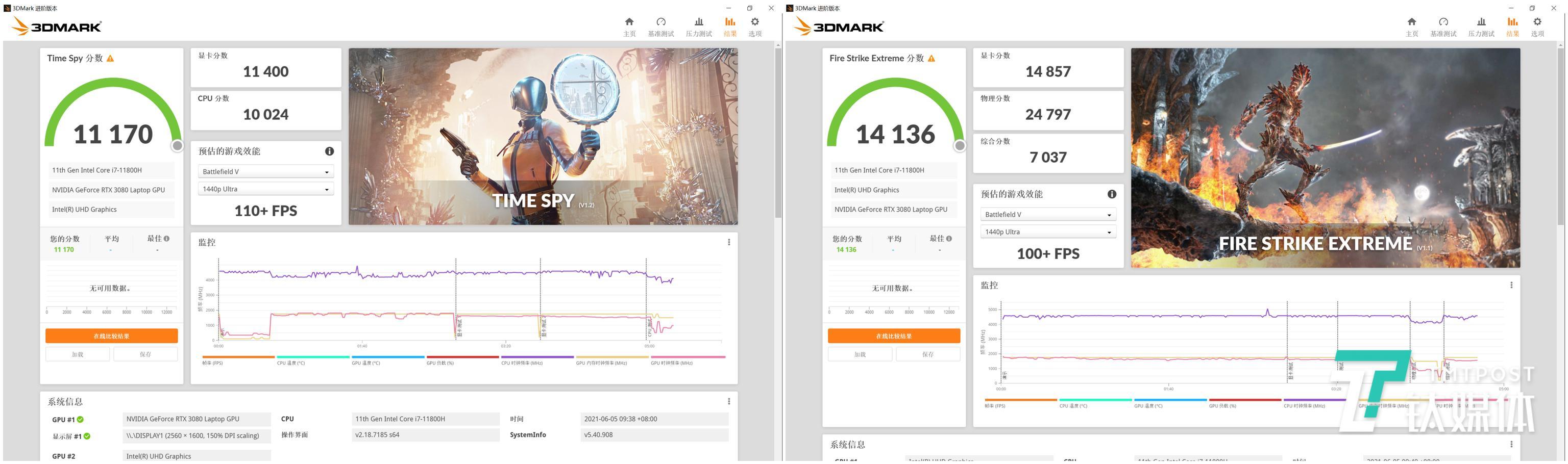Toggle CPU temperature legend in Time Spy chart
The height and width of the screenshot is (464, 1568).
point(291,363)
